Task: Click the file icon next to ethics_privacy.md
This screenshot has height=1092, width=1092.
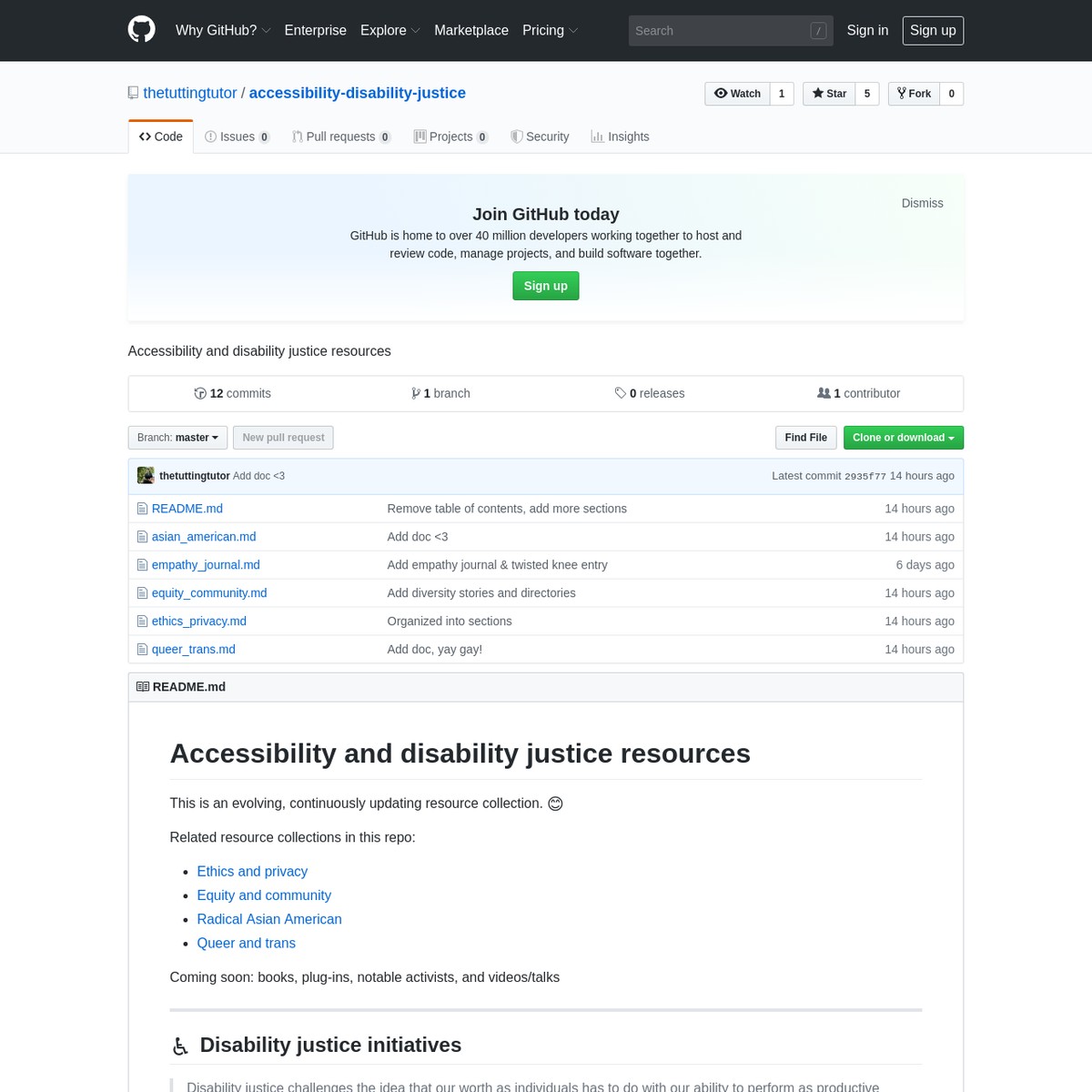Action: (x=142, y=622)
